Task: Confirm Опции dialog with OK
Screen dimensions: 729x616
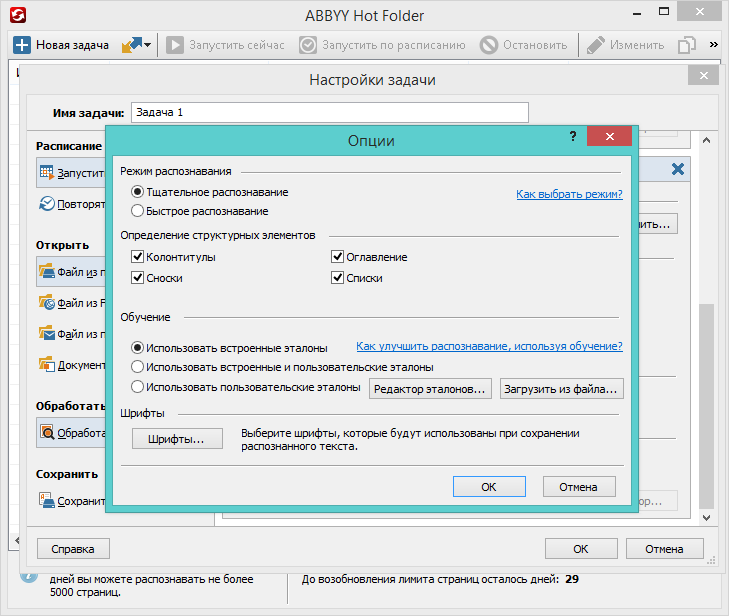Action: coord(489,486)
